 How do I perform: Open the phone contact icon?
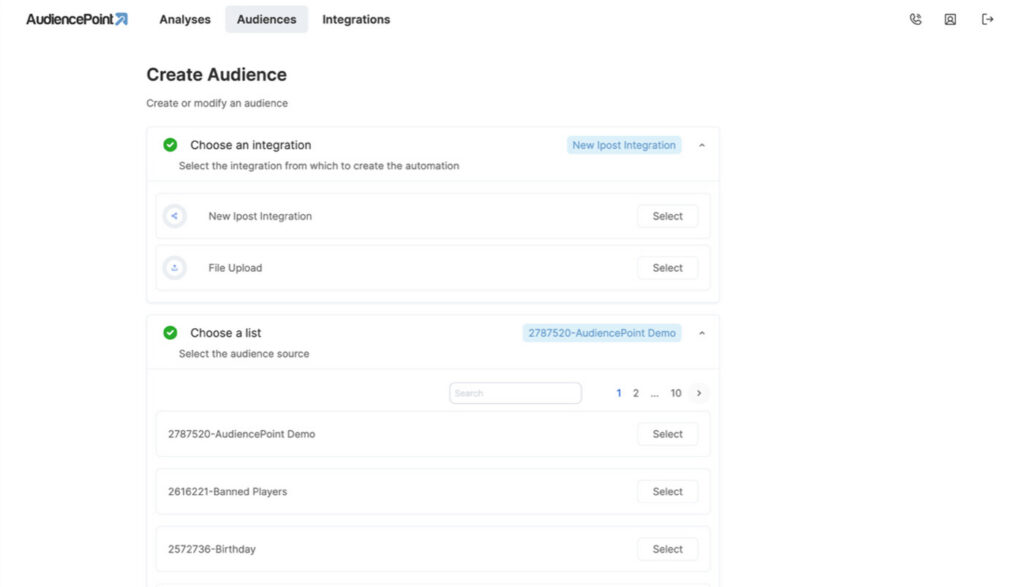[916, 20]
